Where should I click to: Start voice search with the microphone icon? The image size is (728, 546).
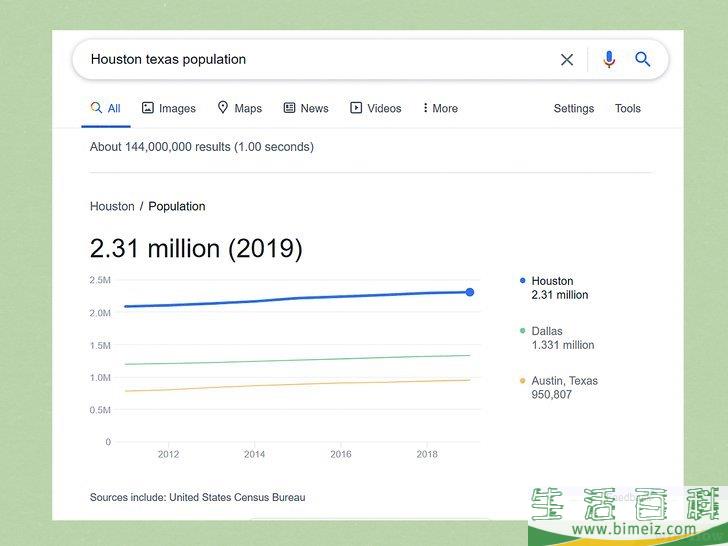click(609, 59)
